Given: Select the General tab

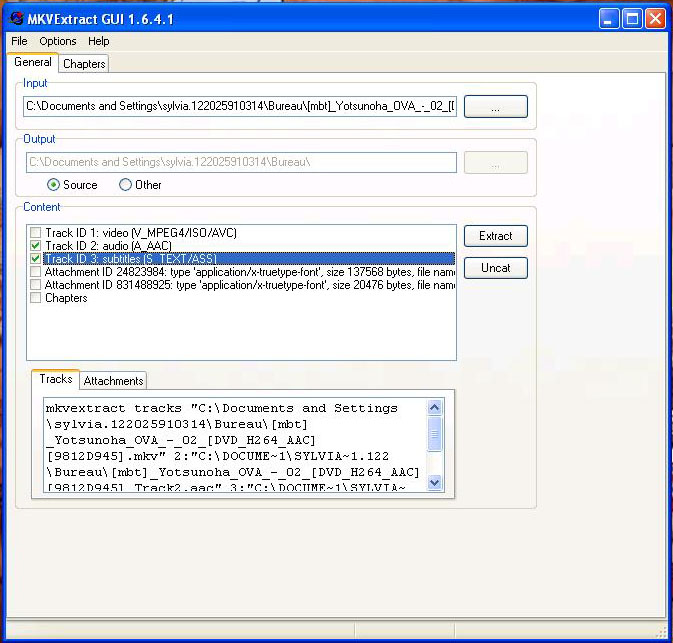Looking at the screenshot, I should pyautogui.click(x=33, y=62).
